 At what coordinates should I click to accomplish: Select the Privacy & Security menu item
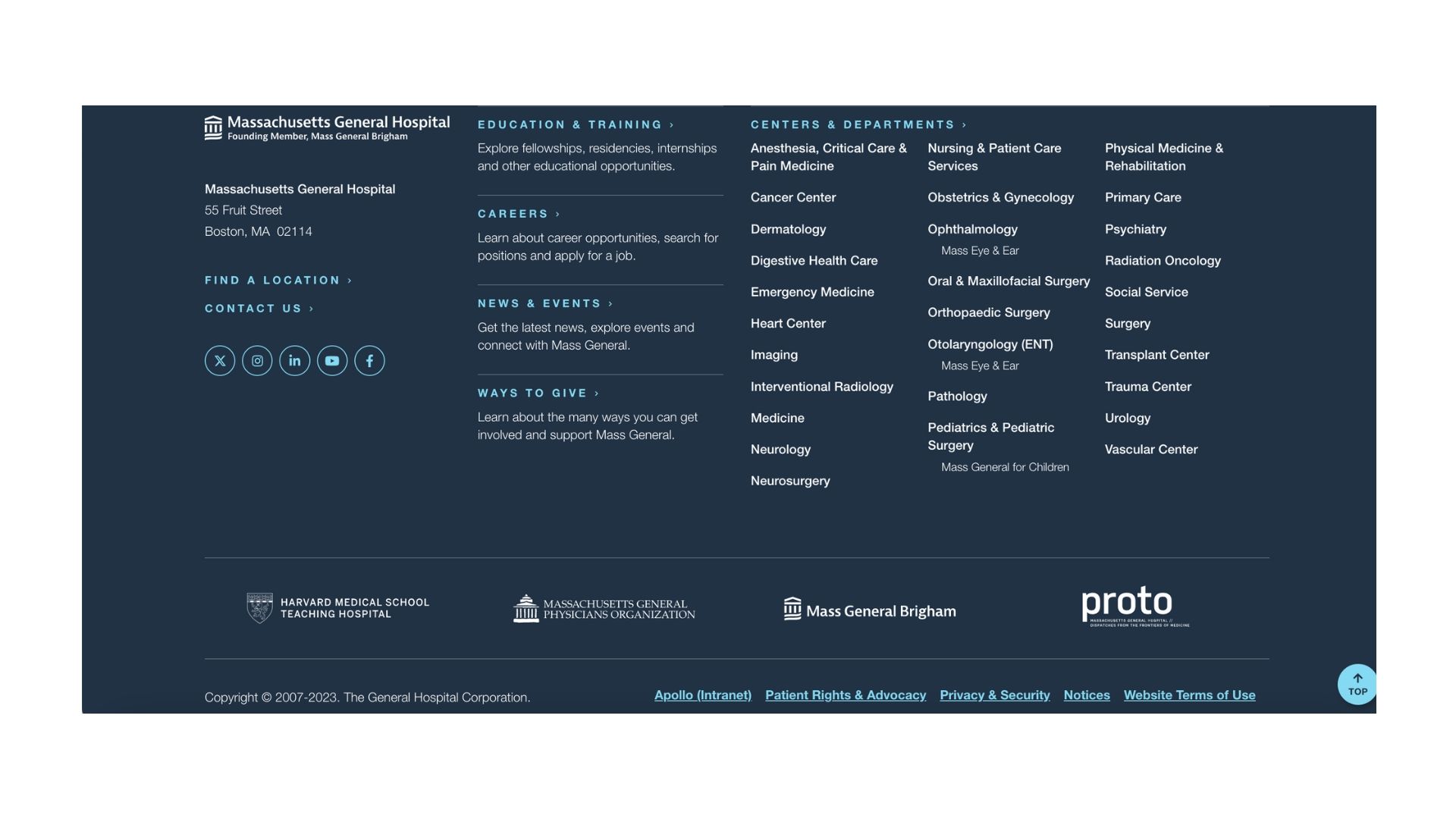994,695
